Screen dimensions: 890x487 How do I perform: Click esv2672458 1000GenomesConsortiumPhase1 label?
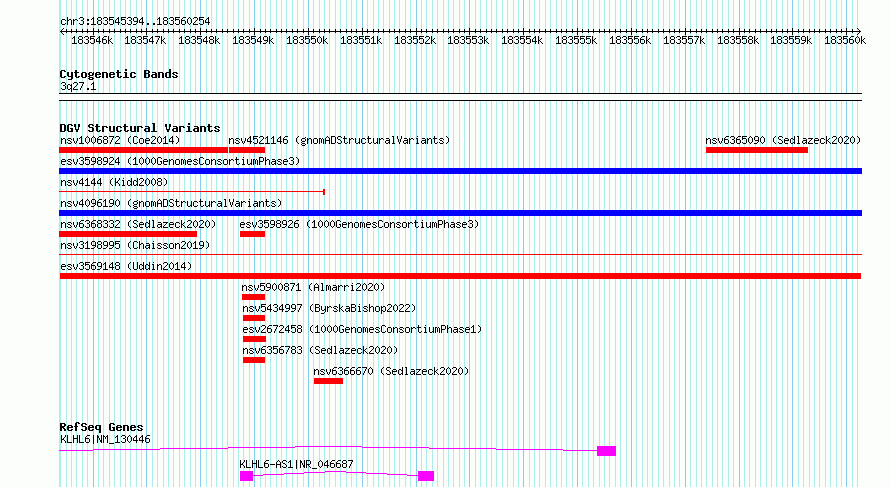click(x=362, y=329)
